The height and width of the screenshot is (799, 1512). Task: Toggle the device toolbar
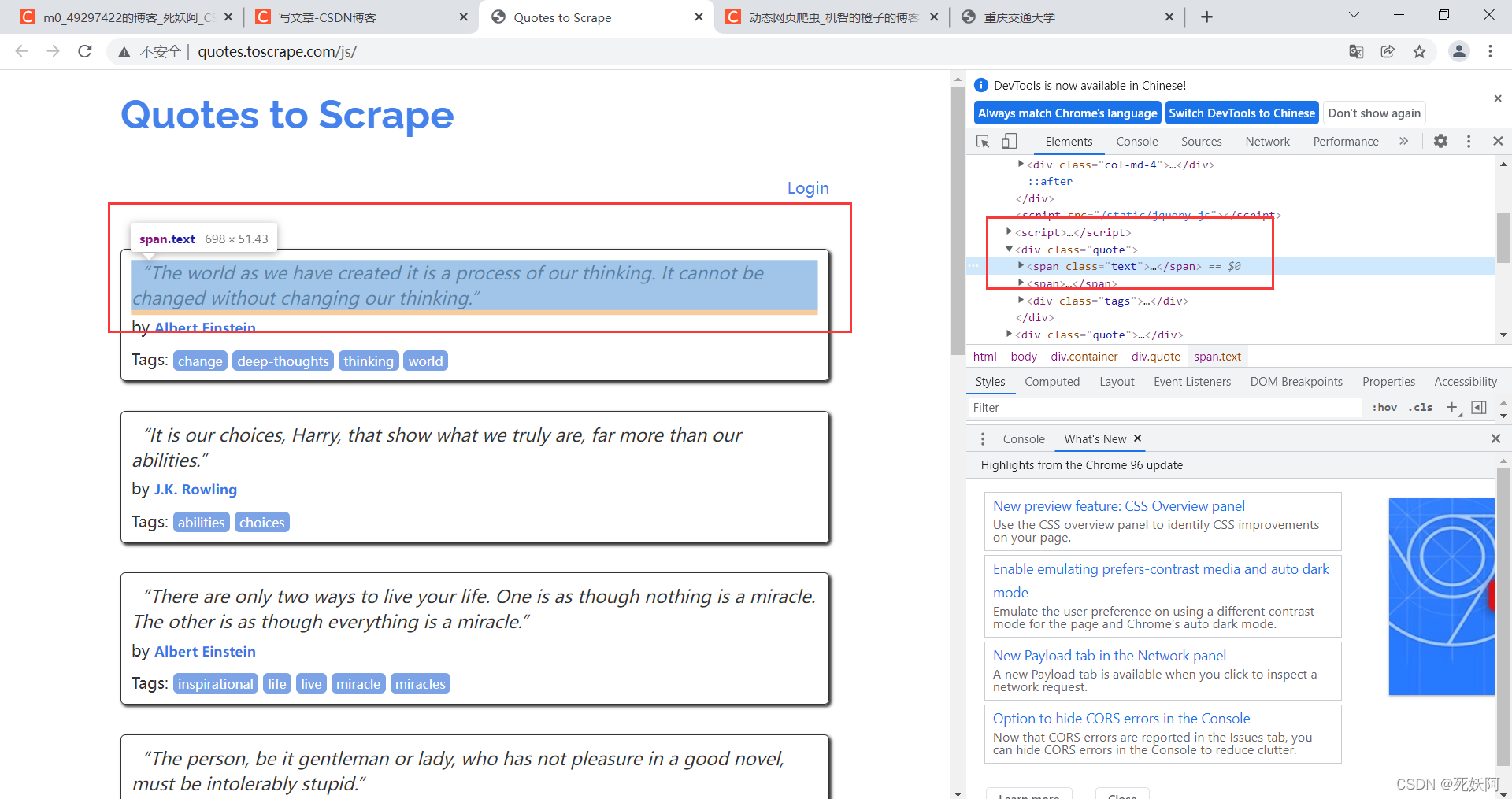(x=1009, y=141)
